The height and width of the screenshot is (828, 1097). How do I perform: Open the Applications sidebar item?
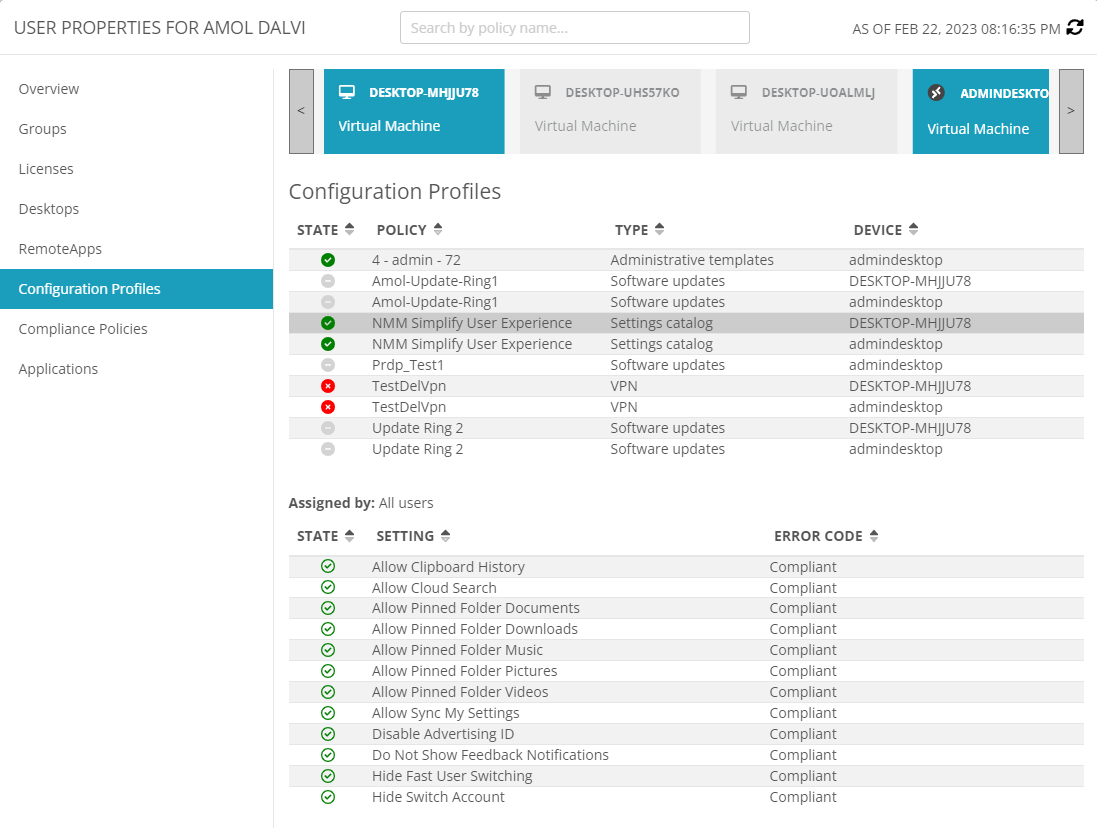(58, 369)
